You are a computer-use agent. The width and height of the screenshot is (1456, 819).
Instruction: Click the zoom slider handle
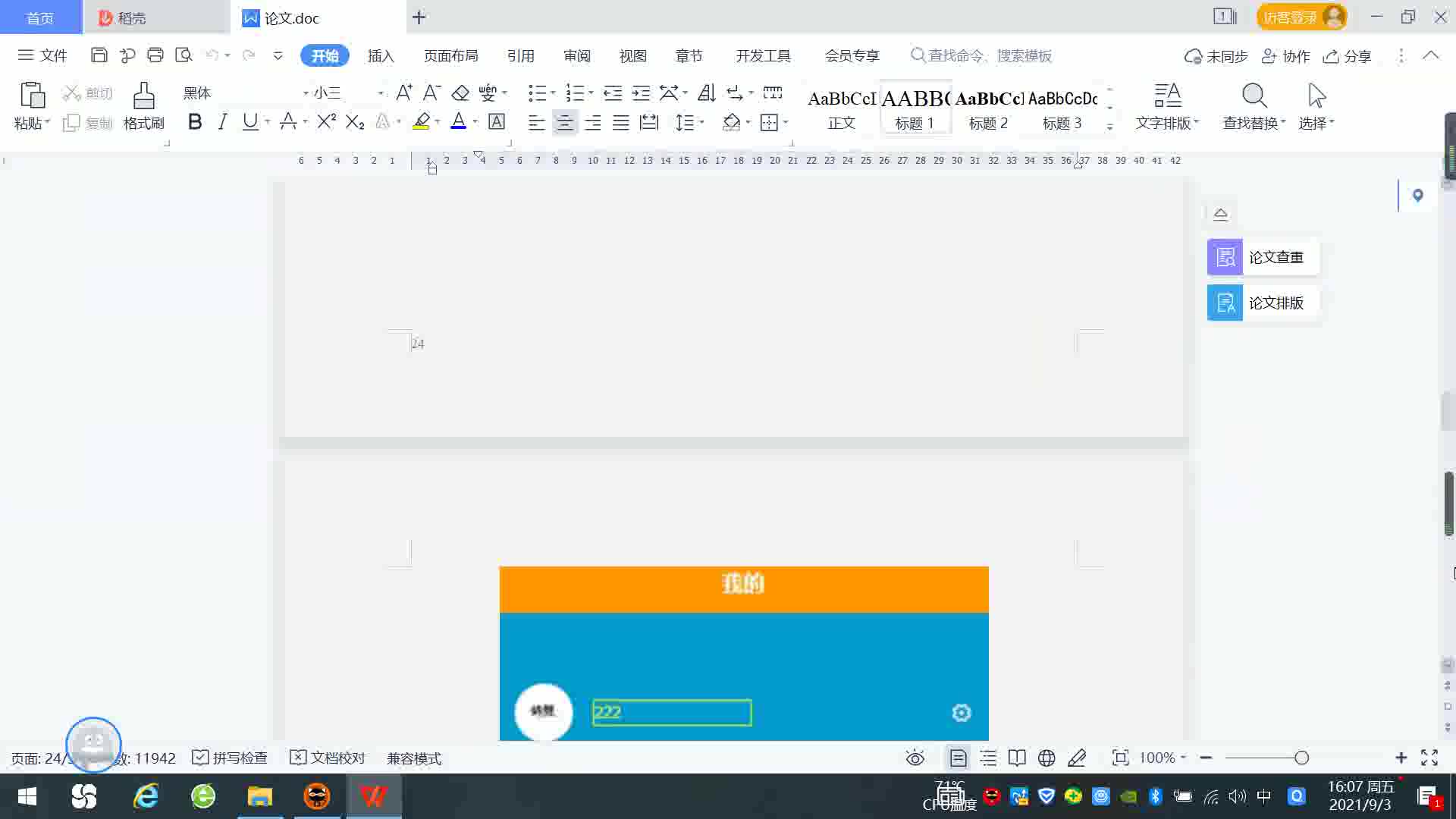pyautogui.click(x=1301, y=758)
